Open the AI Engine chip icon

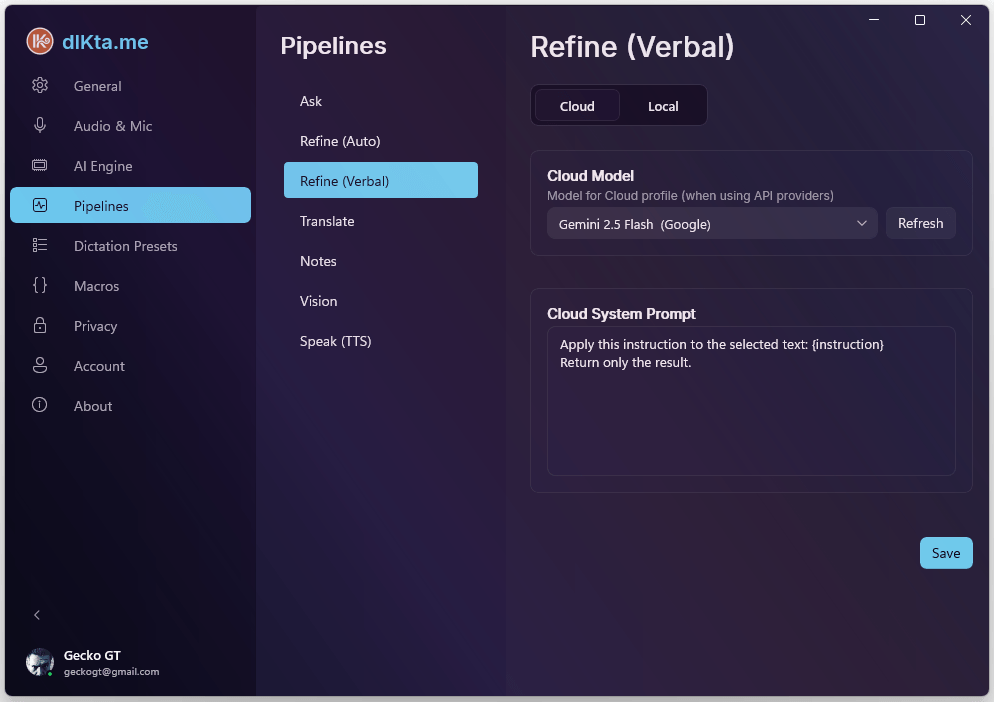[x=40, y=166]
